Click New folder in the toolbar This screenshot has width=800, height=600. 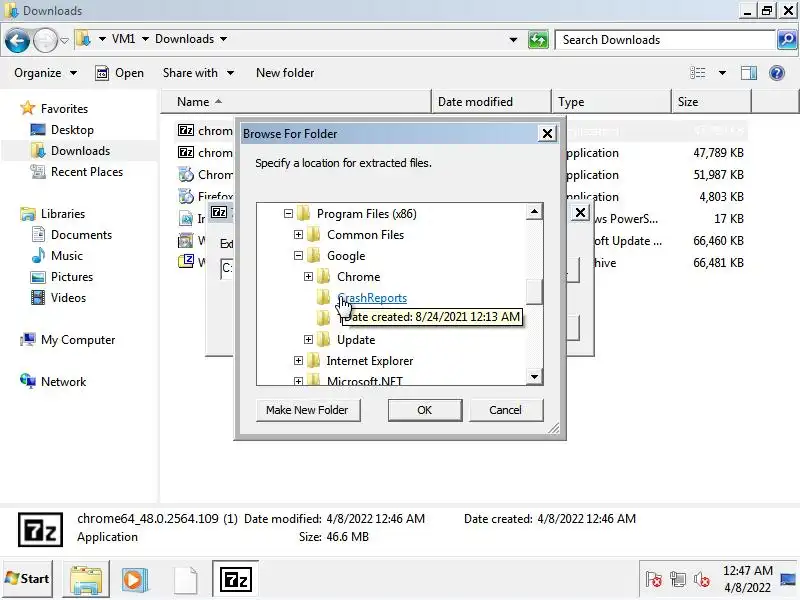pos(285,73)
